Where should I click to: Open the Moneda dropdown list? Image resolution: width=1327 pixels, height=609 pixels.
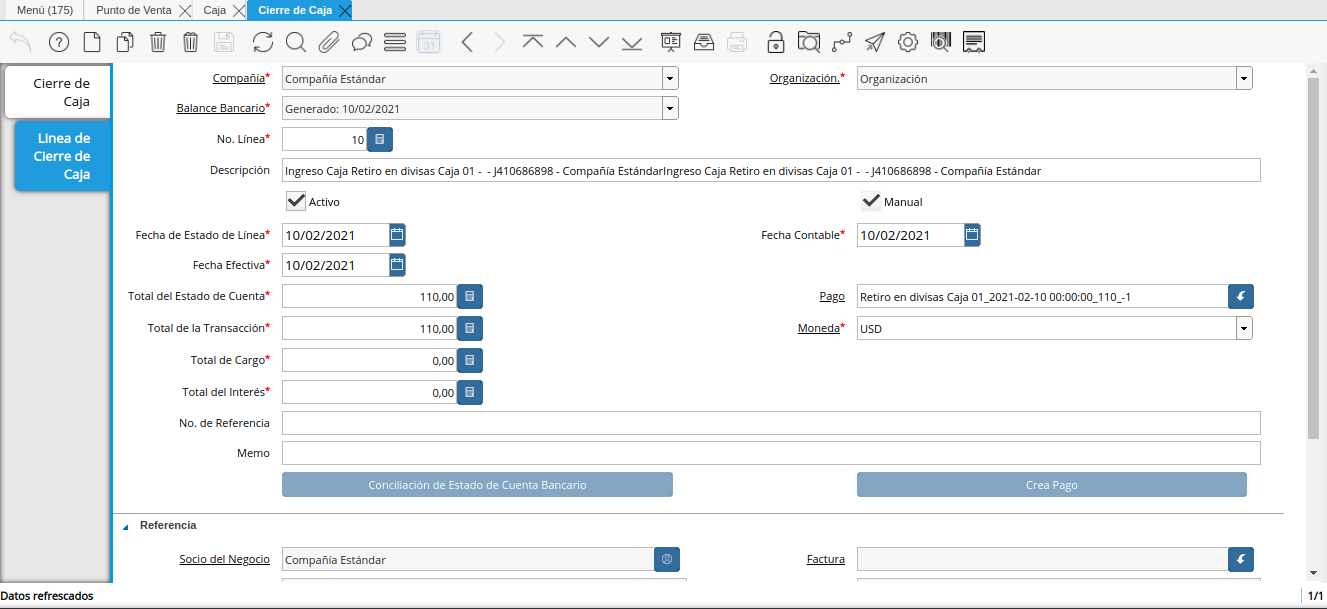click(1244, 328)
